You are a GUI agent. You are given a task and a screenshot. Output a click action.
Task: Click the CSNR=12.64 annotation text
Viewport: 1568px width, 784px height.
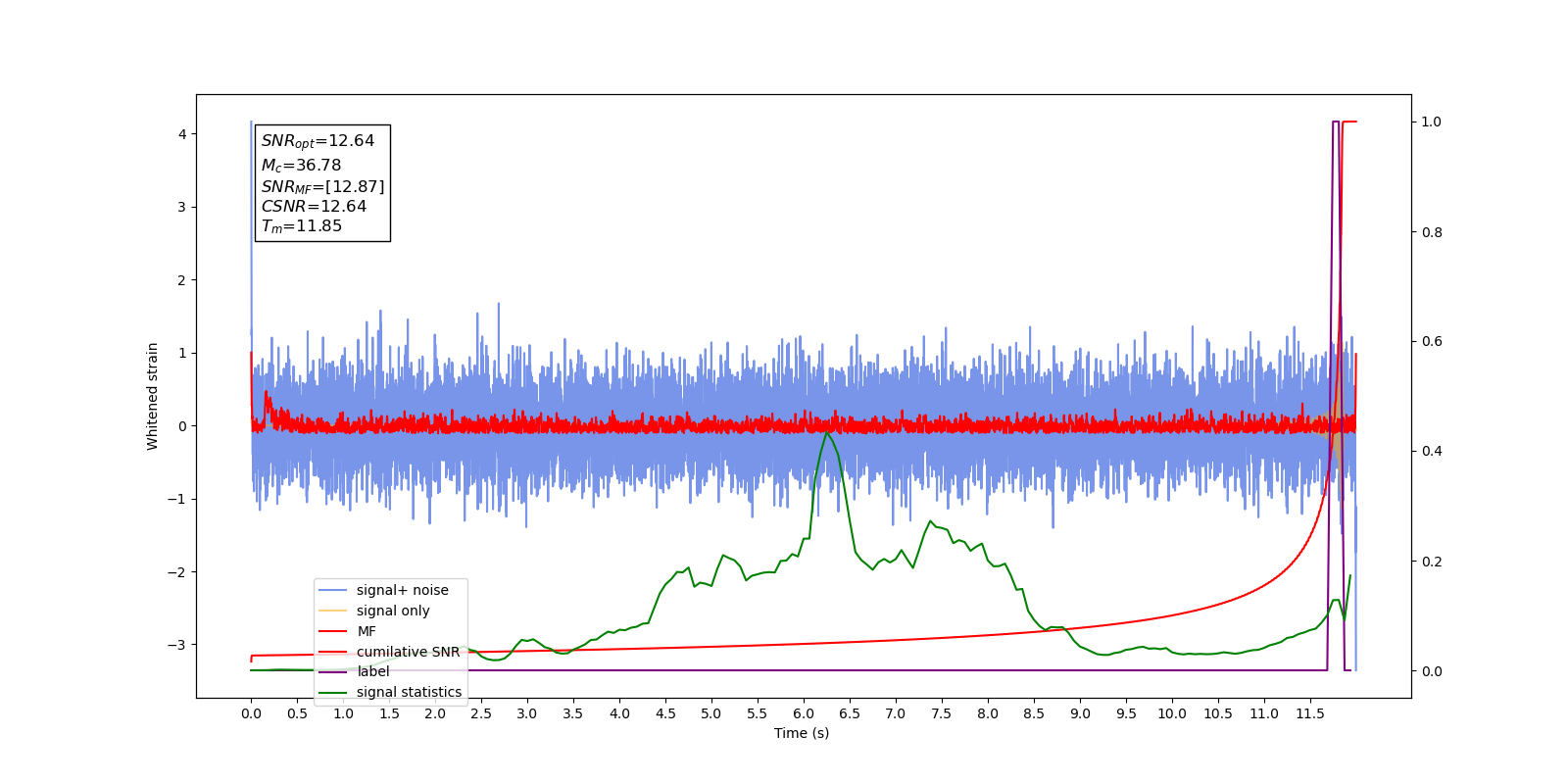pos(314,206)
